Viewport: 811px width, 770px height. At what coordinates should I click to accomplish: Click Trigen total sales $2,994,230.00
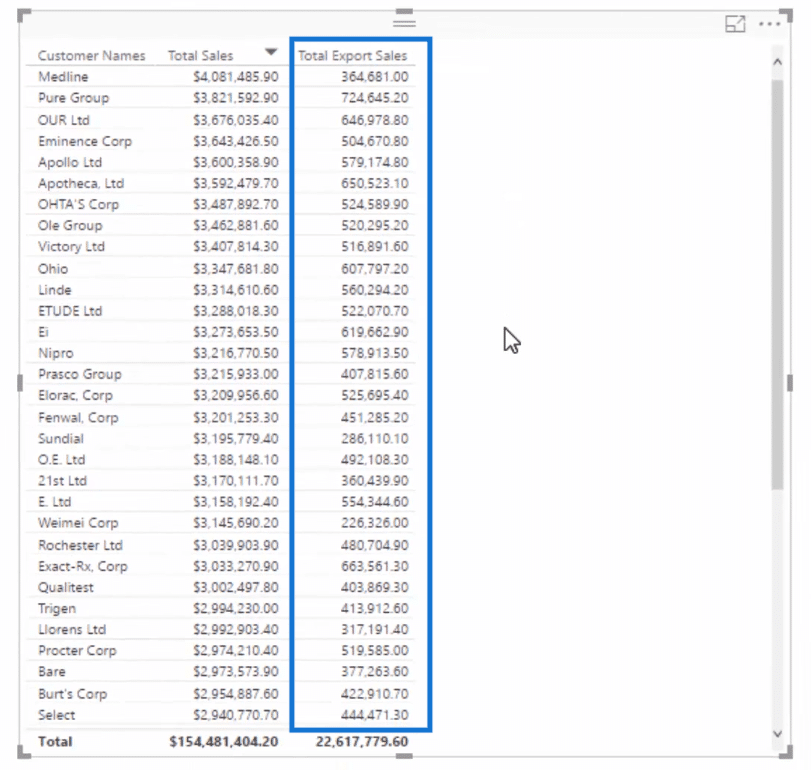click(x=236, y=609)
